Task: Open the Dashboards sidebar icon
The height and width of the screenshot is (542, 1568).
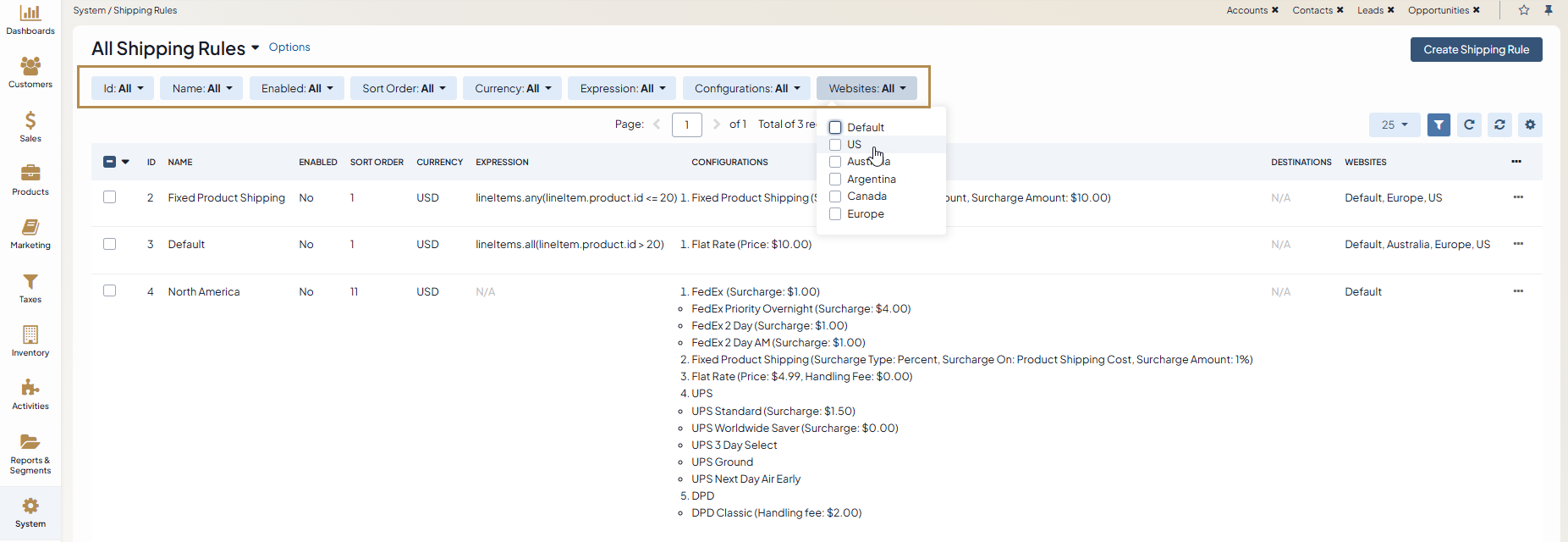Action: pos(30,14)
